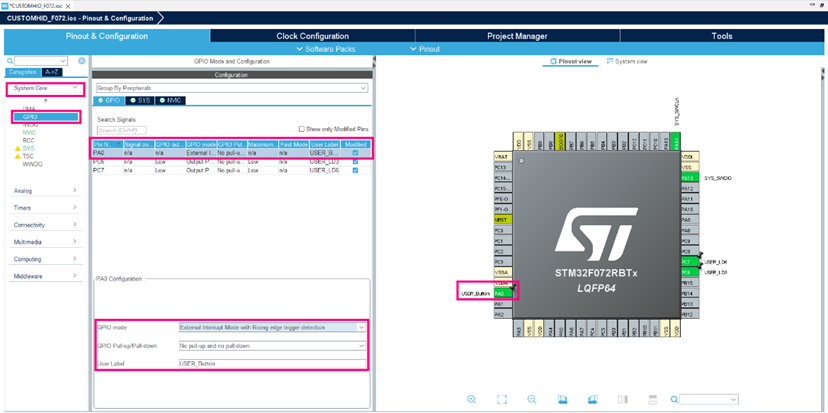
Task: Rotate the chip view counter-clockwise
Action: [593, 399]
